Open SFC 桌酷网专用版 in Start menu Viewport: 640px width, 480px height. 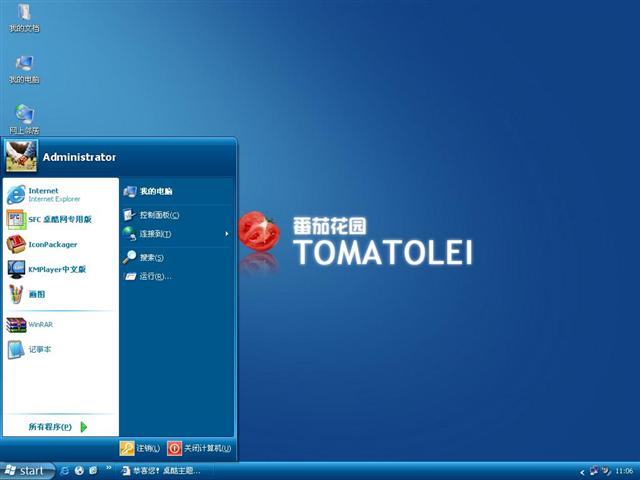coord(60,220)
